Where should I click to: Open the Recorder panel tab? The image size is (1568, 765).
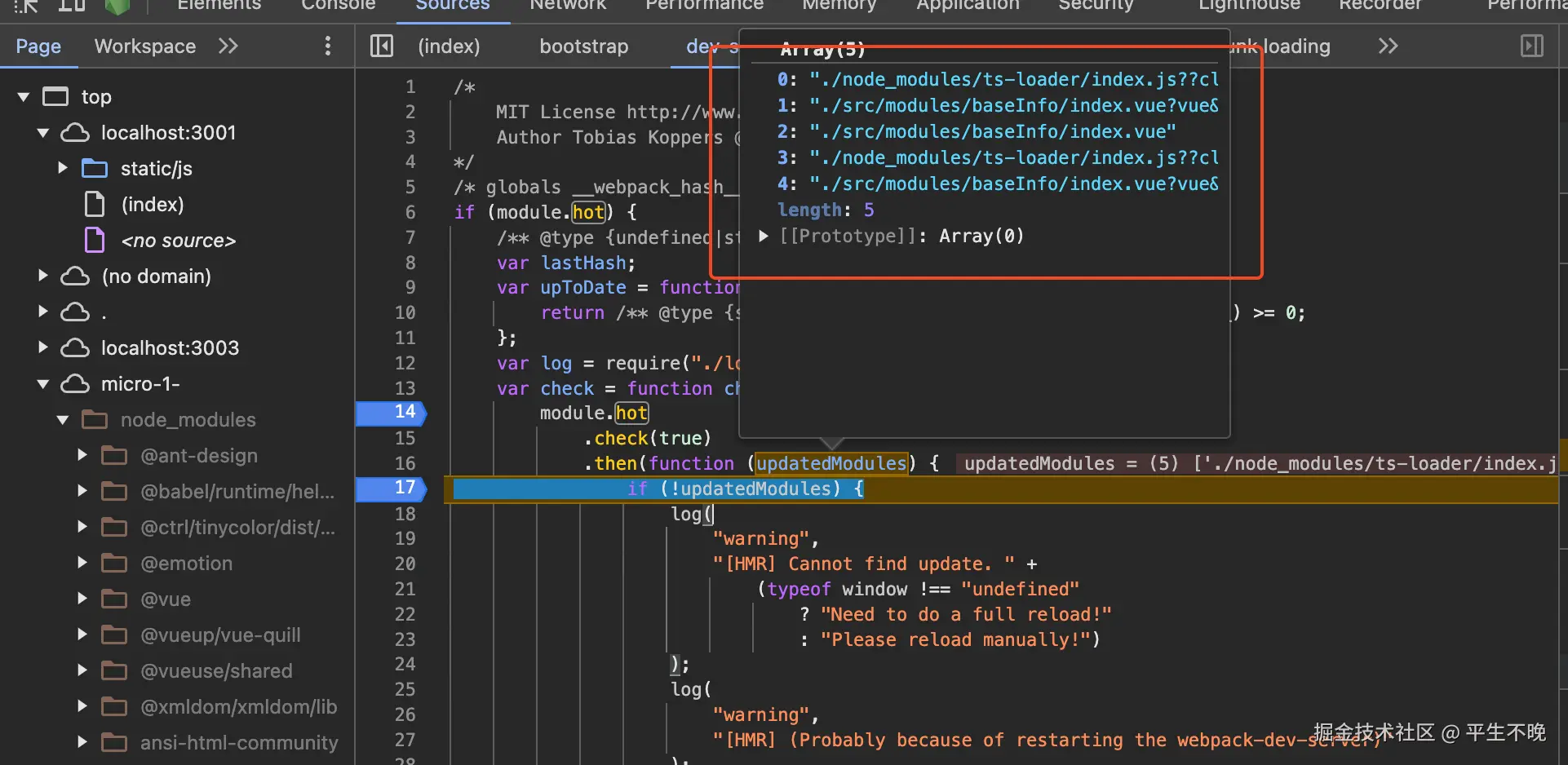pyautogui.click(x=1380, y=5)
